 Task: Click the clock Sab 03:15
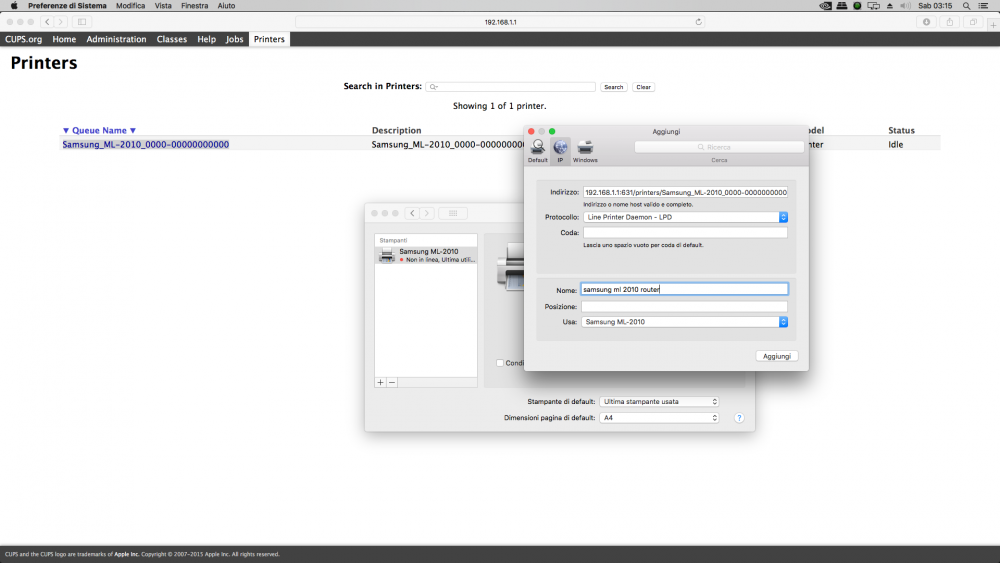[935, 6]
